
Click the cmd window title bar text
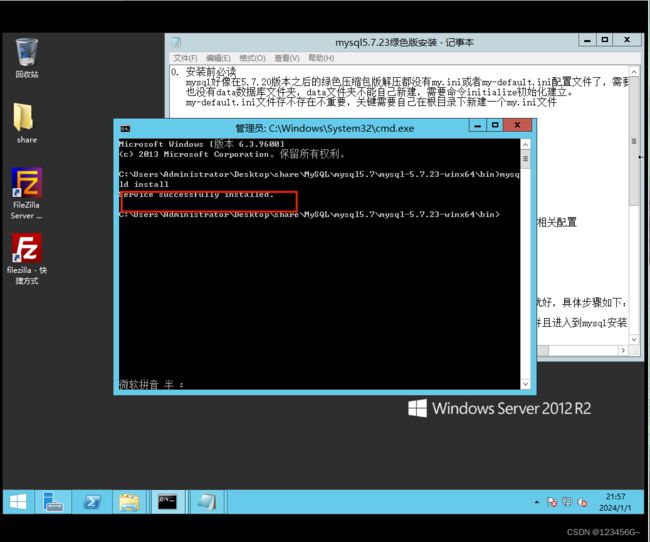click(x=325, y=129)
